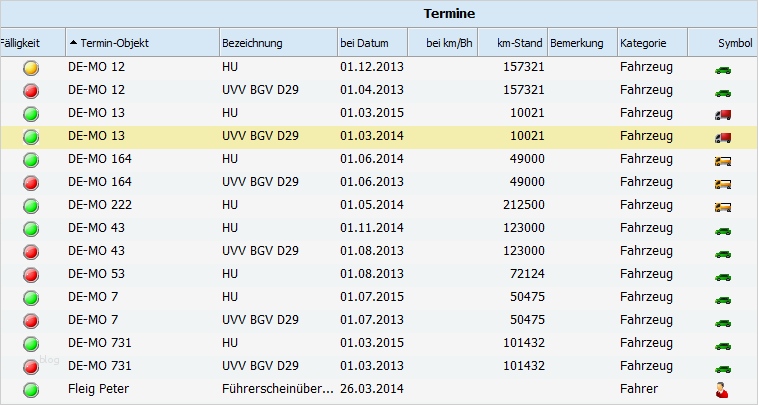Click the Kategorie column header
The width and height of the screenshot is (758, 405).
(640, 43)
